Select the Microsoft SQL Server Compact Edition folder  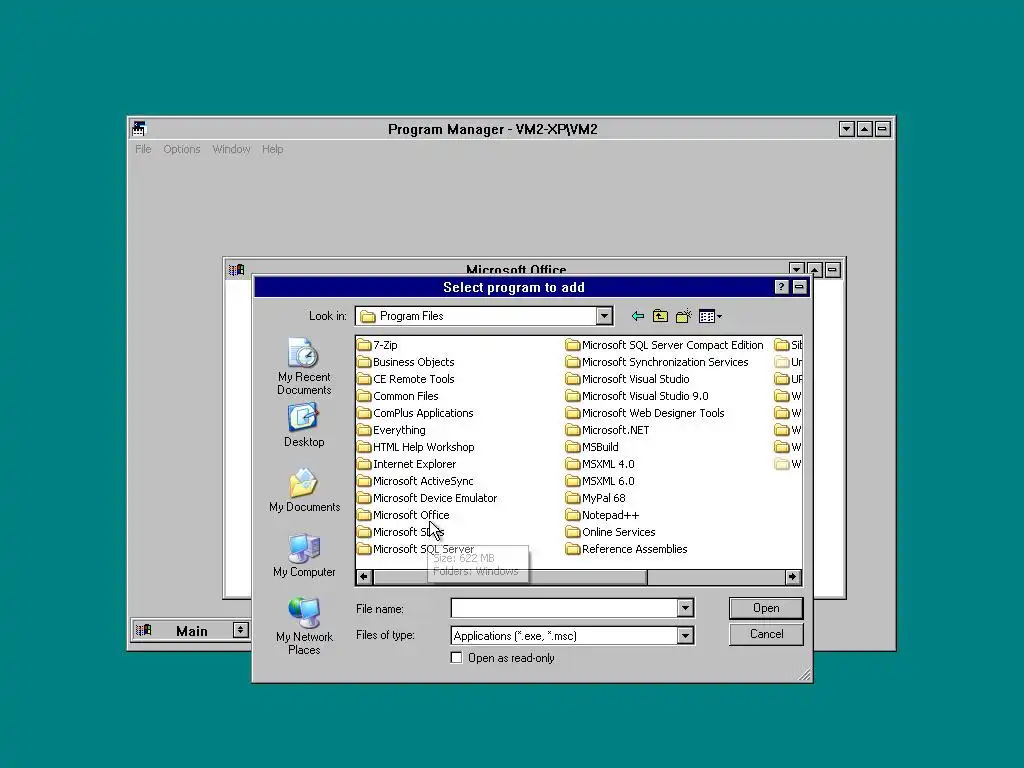[x=665, y=345]
